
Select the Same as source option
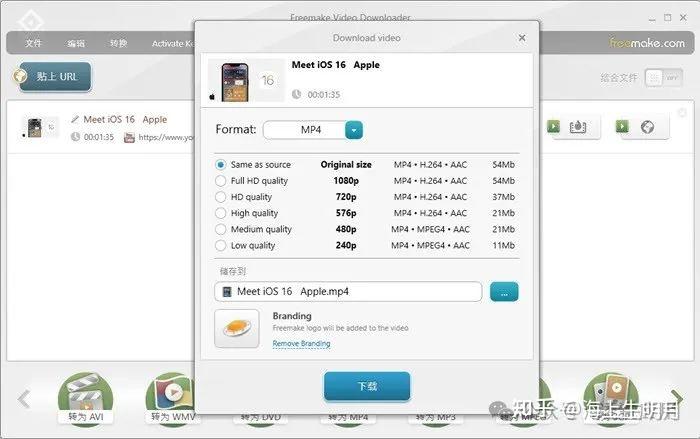221,165
